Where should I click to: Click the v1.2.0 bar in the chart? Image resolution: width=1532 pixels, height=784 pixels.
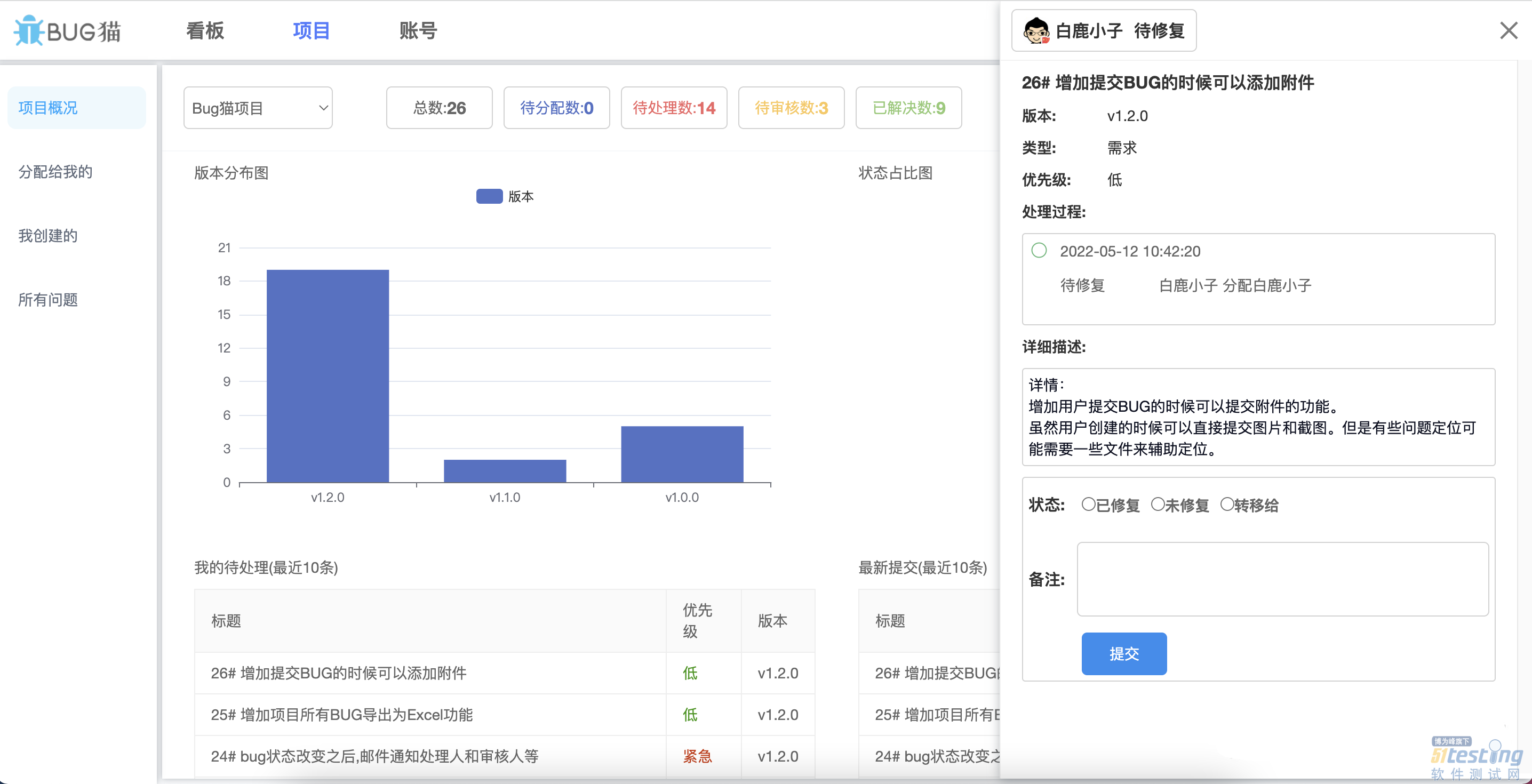328,376
